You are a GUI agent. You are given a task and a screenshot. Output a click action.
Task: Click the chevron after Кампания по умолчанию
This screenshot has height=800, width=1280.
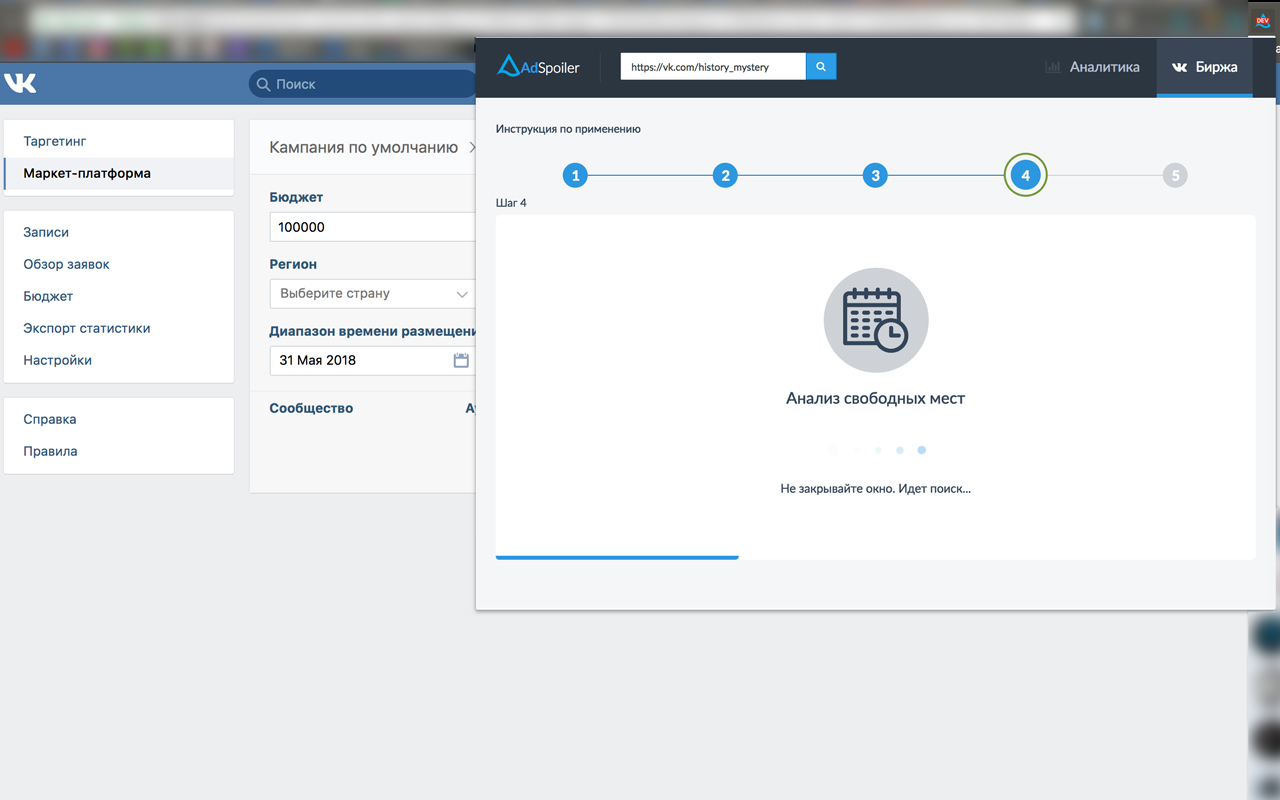pyautogui.click(x=471, y=148)
